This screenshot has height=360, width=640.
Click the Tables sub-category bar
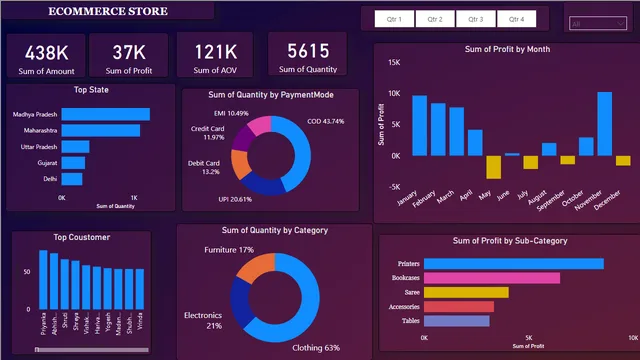[x=457, y=321]
